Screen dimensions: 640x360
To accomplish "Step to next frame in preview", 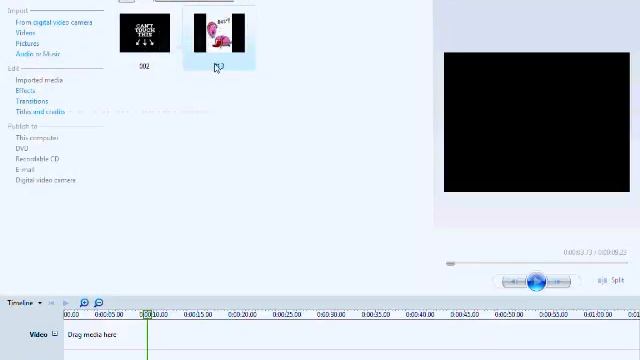I will [558, 281].
